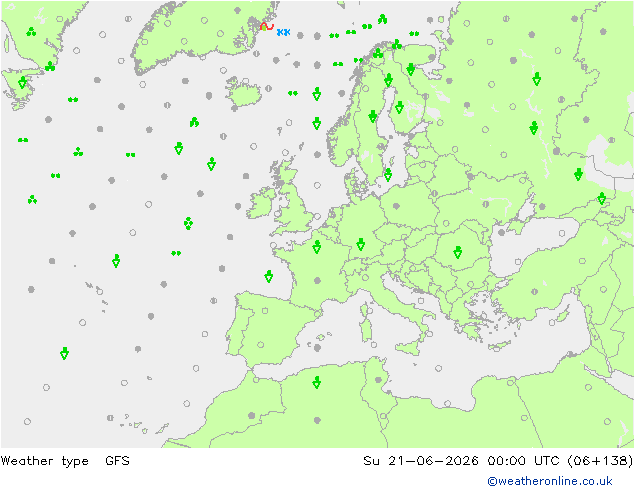The width and height of the screenshot is (634, 490).
Task: Click the red freezing rain symbol near Greenland
Action: tap(266, 27)
